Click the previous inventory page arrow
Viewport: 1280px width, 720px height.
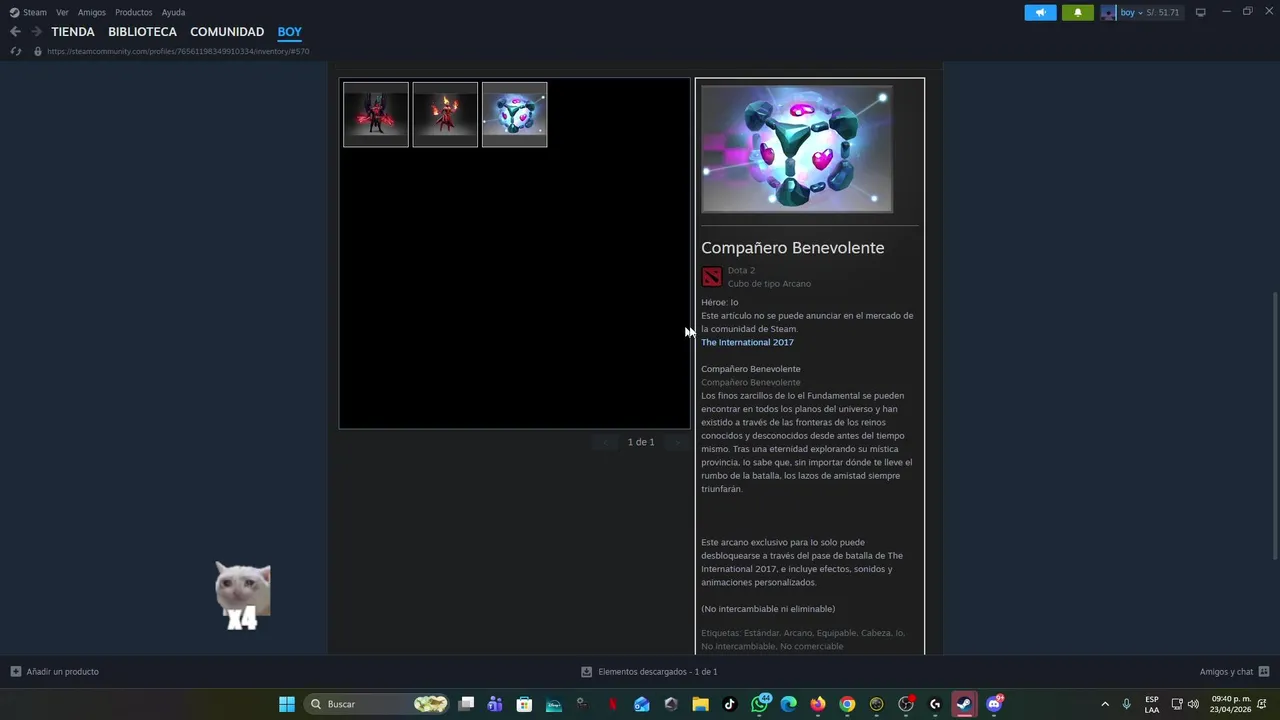coord(605,442)
